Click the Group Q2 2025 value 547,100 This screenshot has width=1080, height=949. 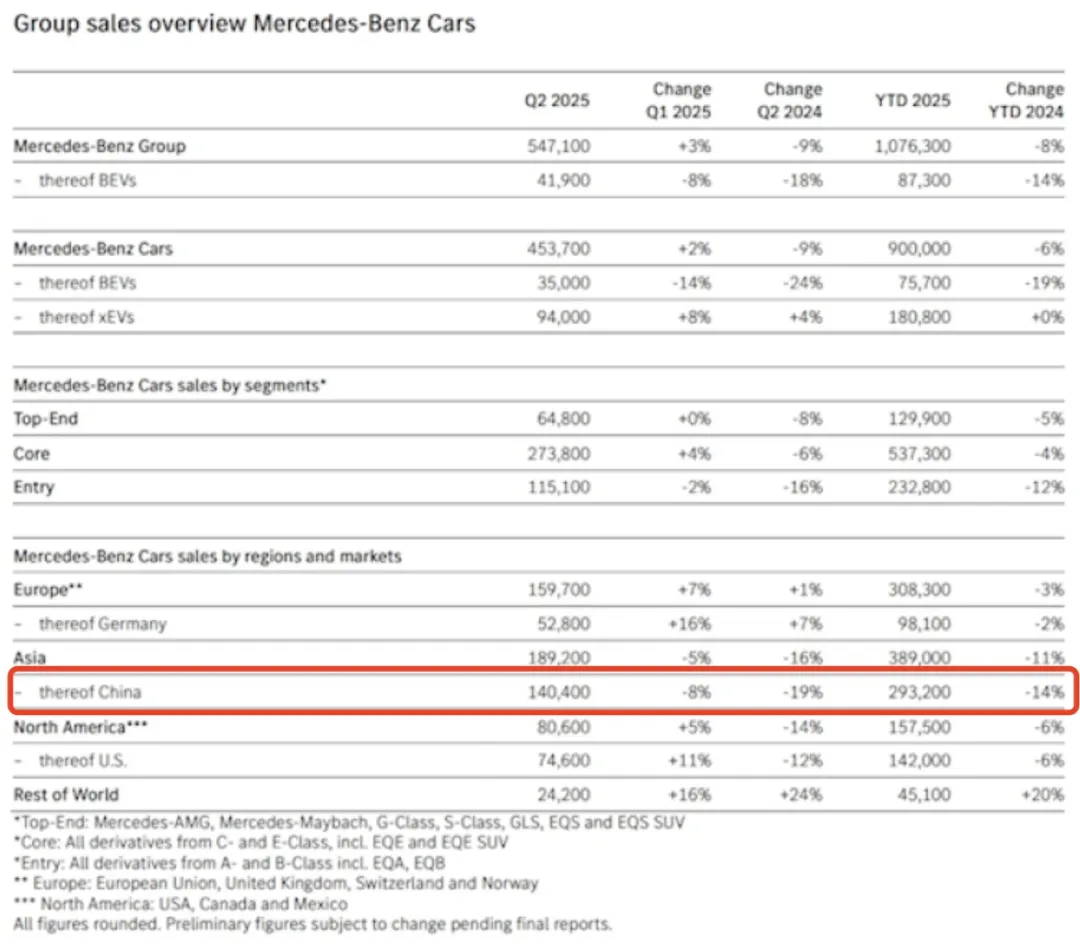point(559,146)
